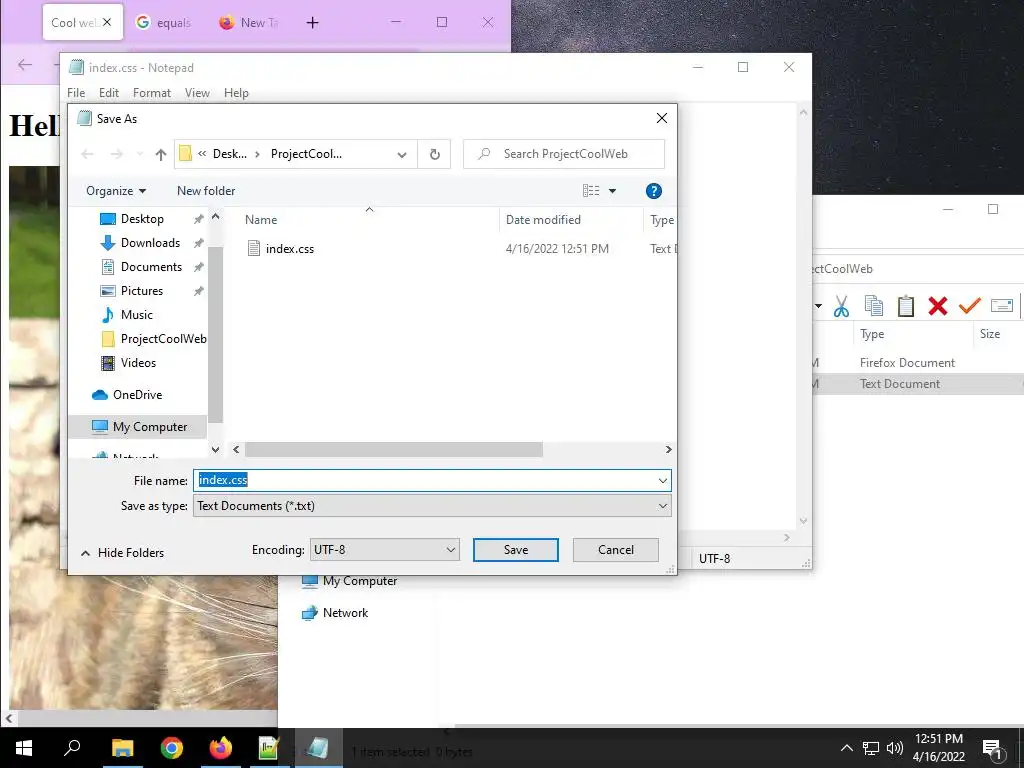This screenshot has width=1024, height=768.
Task: Switch to the Cool web browser tab
Action: click(x=74, y=23)
